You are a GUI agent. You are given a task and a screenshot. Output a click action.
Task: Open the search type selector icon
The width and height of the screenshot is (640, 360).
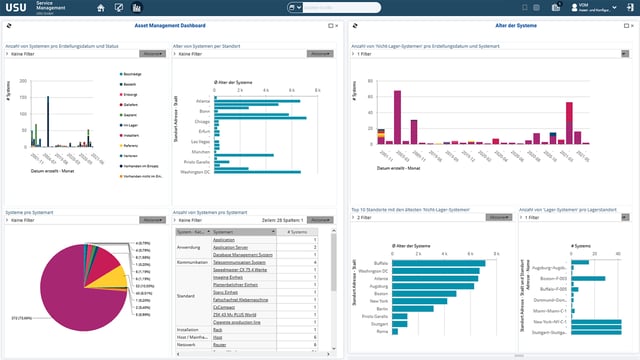click(x=294, y=7)
